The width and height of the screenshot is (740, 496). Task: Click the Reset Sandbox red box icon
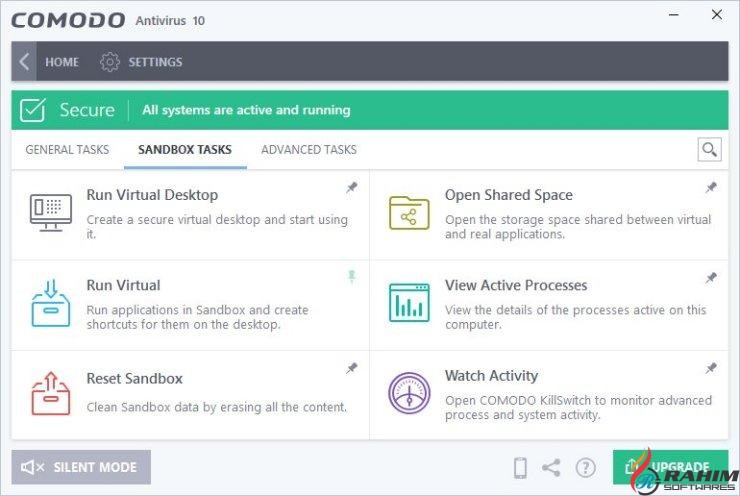pyautogui.click(x=50, y=393)
